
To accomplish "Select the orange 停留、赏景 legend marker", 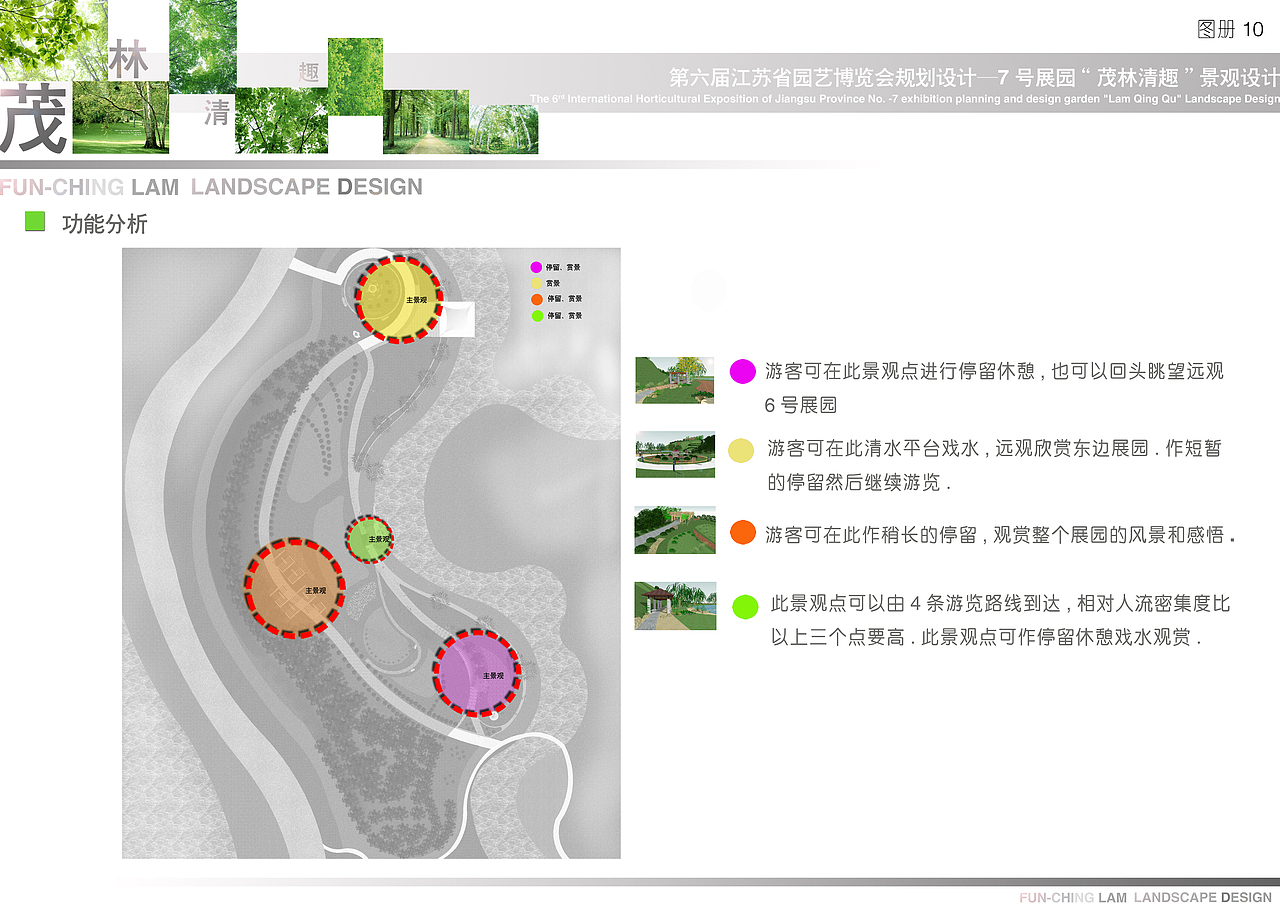I will [x=536, y=299].
